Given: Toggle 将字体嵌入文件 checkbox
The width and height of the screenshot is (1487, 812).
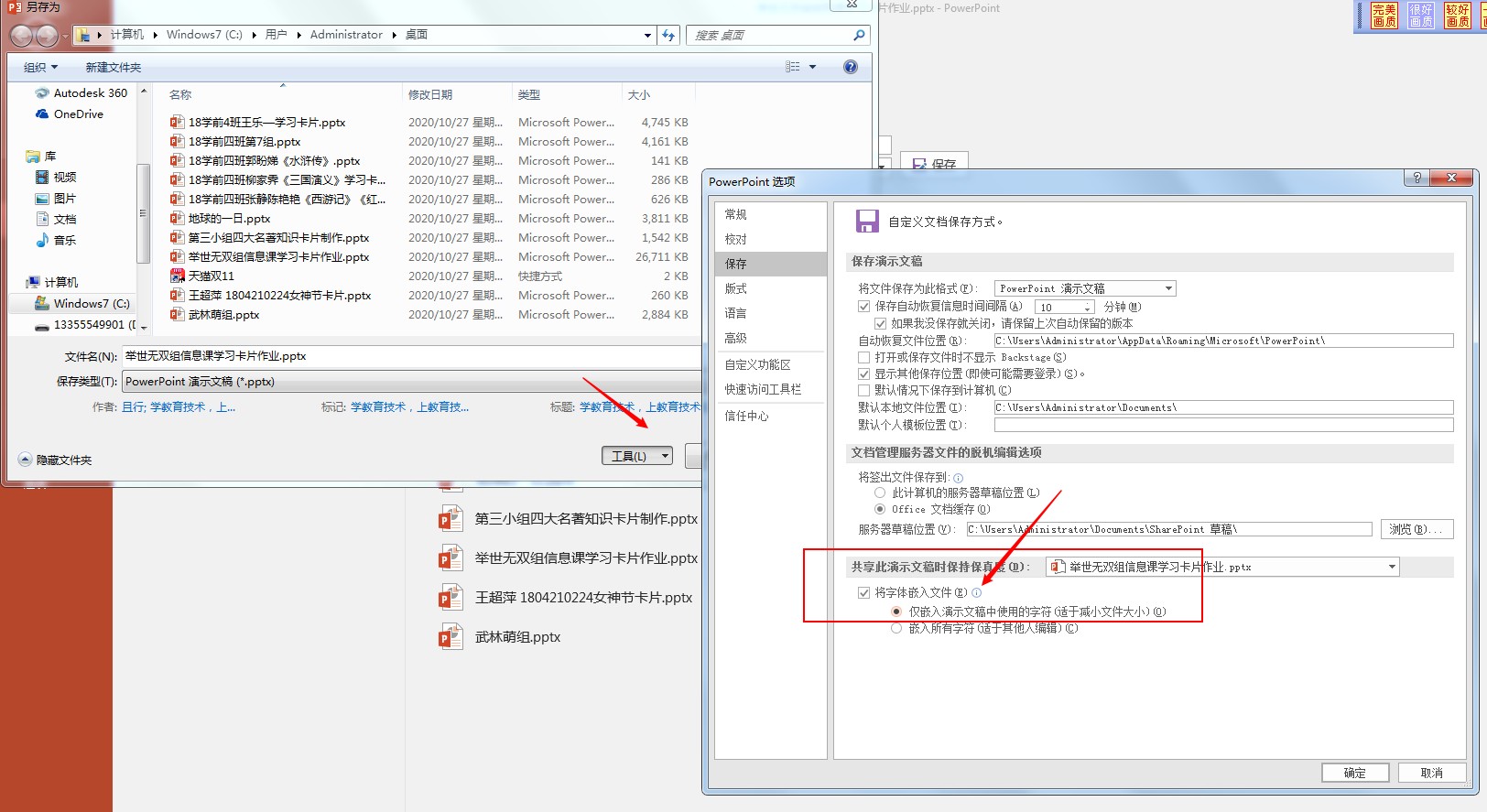Looking at the screenshot, I should [x=863, y=593].
